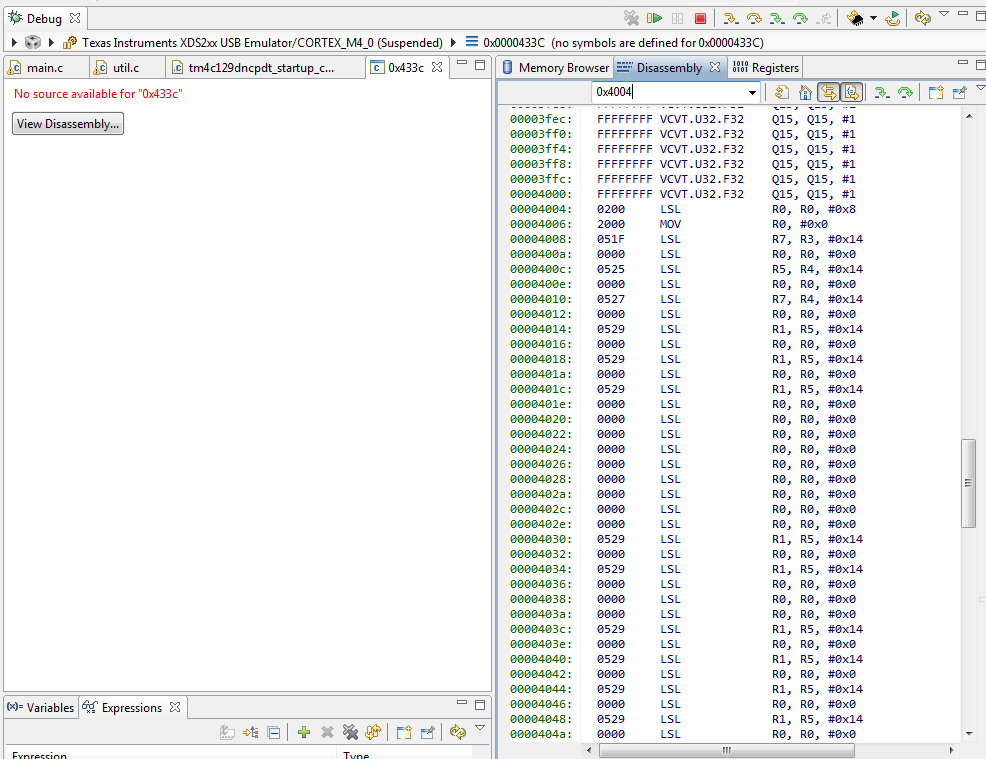Click the Restart icon in Debug toolbar
986x759 pixels.
892,18
